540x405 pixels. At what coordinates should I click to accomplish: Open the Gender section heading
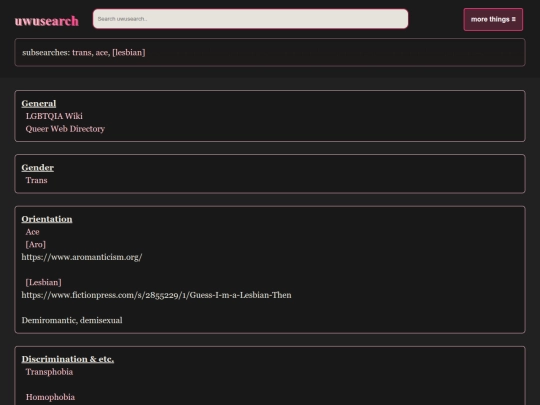click(38, 167)
